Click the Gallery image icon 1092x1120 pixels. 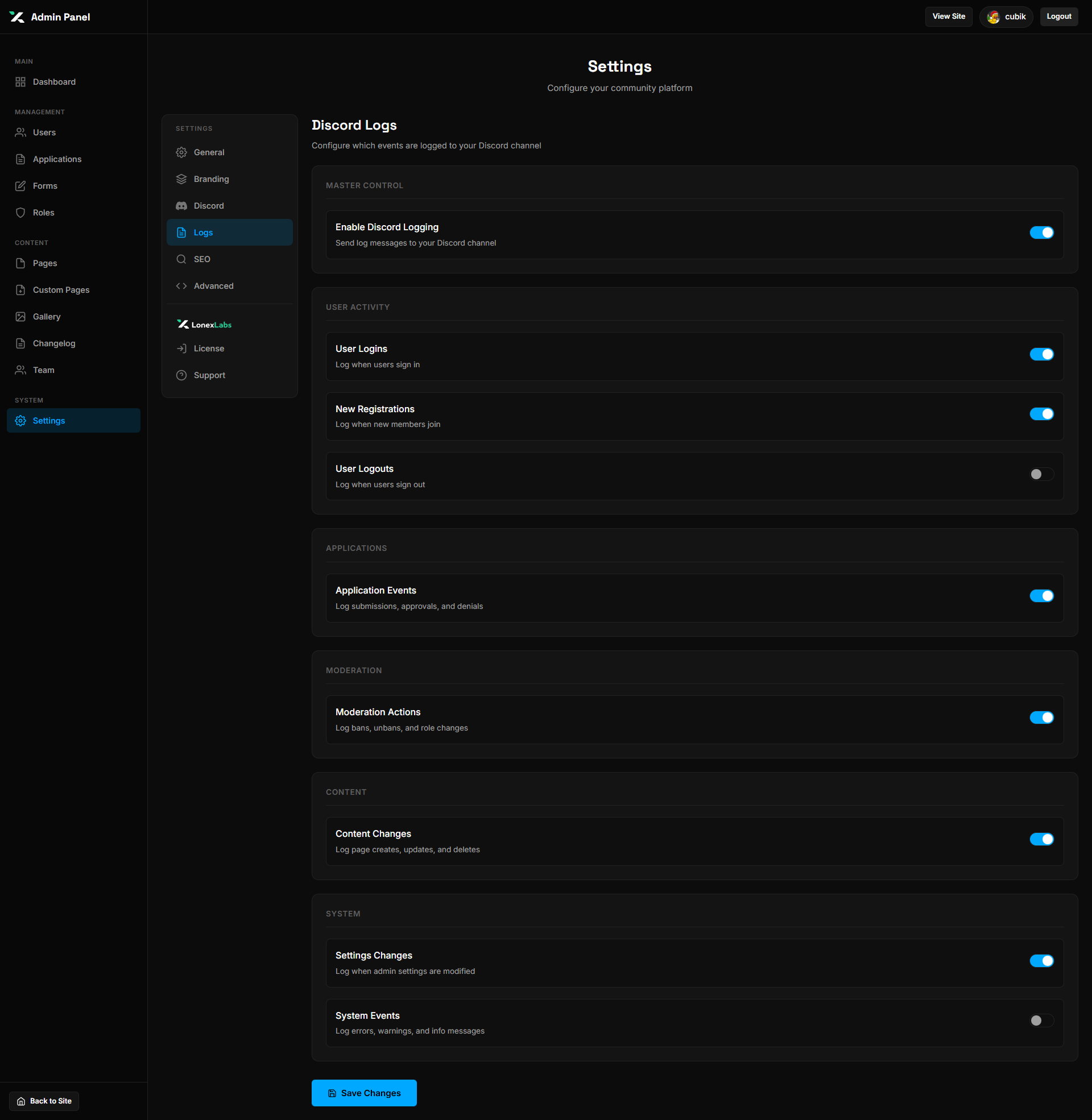[x=20, y=317]
